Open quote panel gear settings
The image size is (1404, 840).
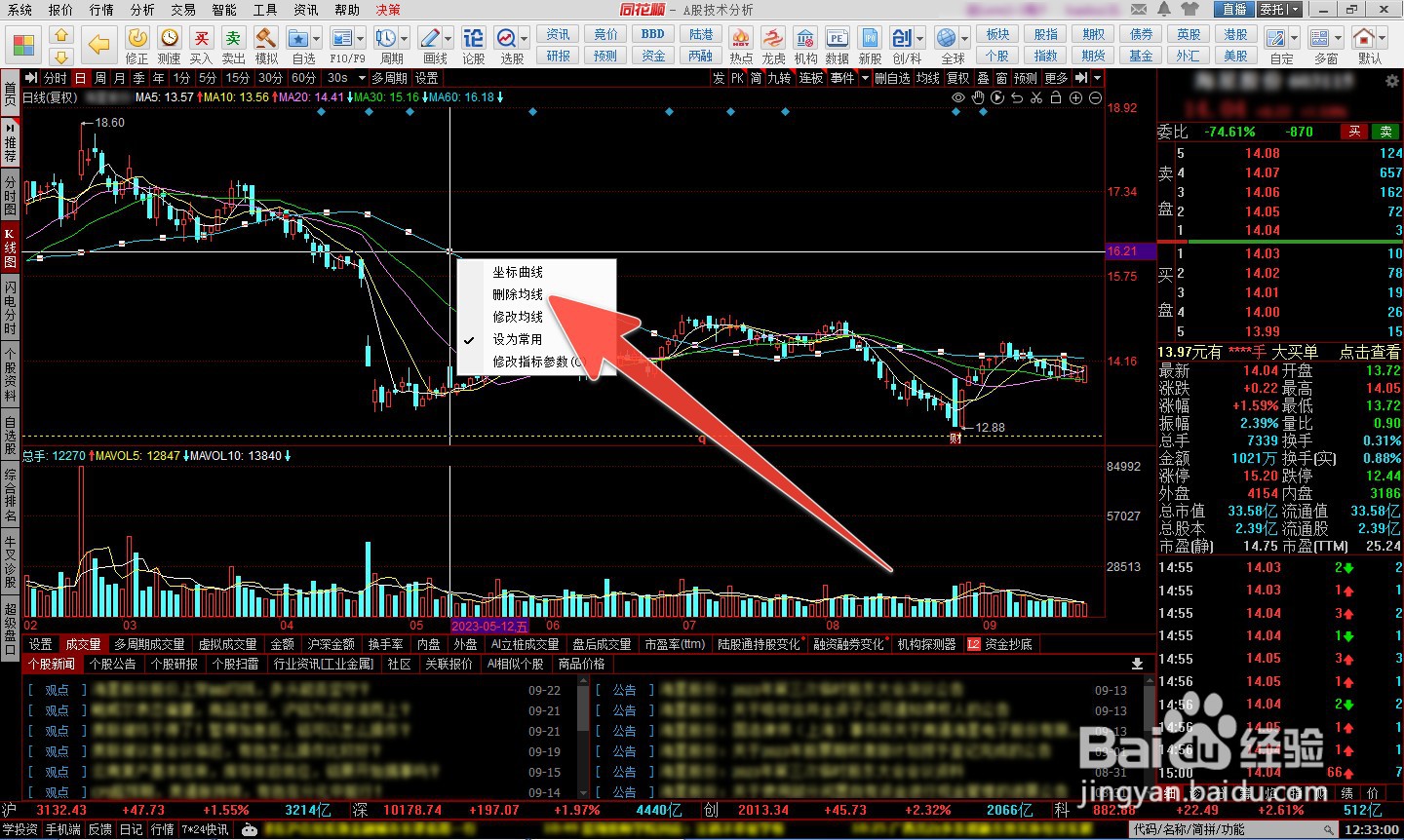click(1391, 82)
